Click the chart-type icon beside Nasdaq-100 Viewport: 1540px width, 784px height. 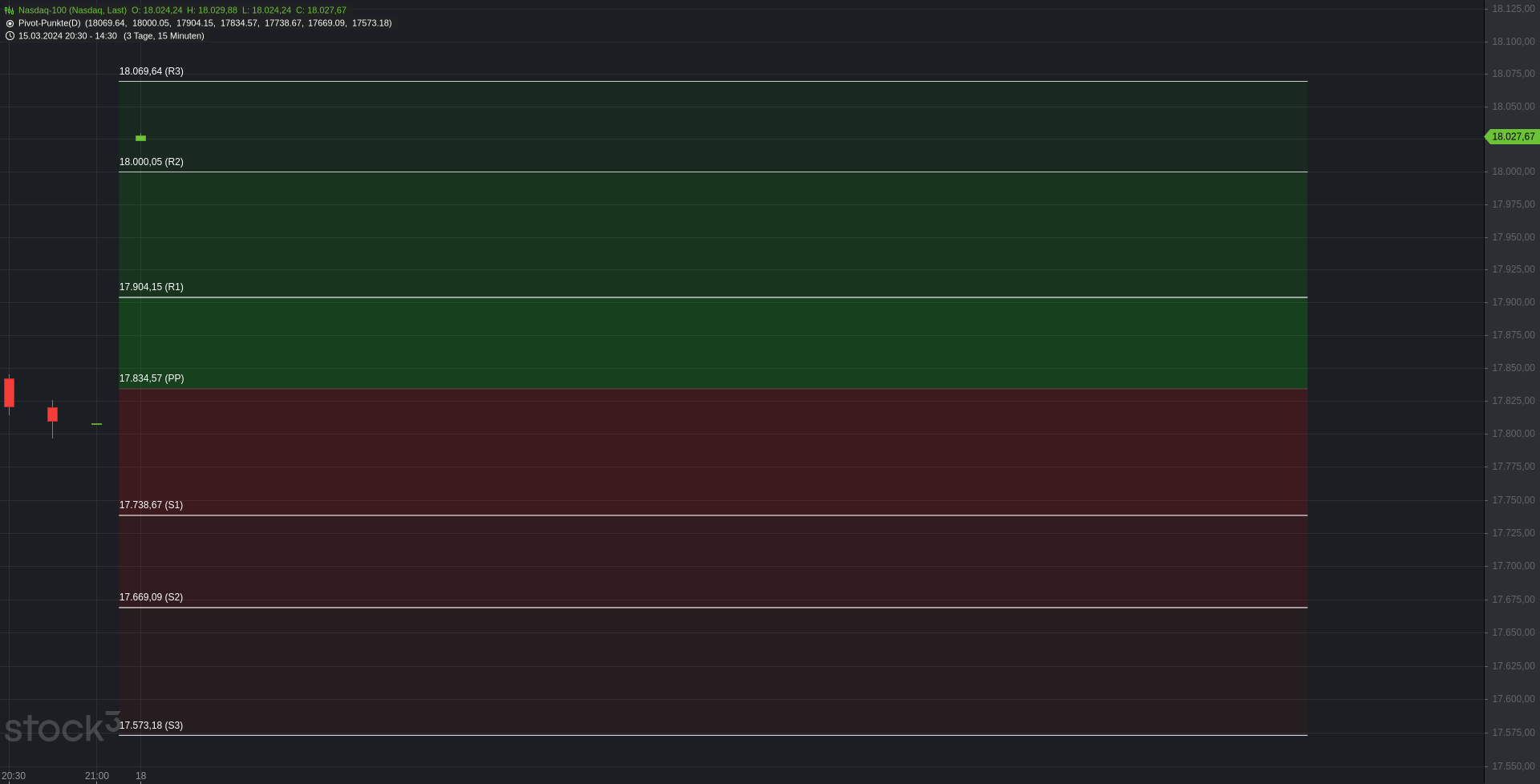10,10
